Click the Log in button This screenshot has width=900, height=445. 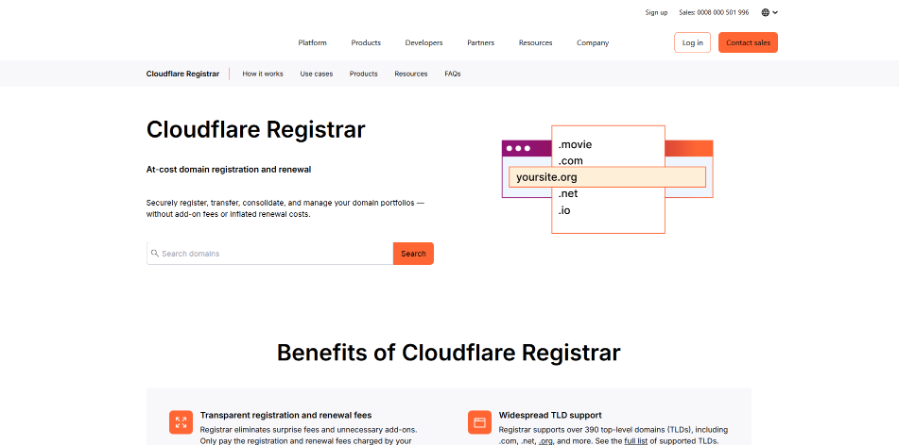tap(692, 42)
